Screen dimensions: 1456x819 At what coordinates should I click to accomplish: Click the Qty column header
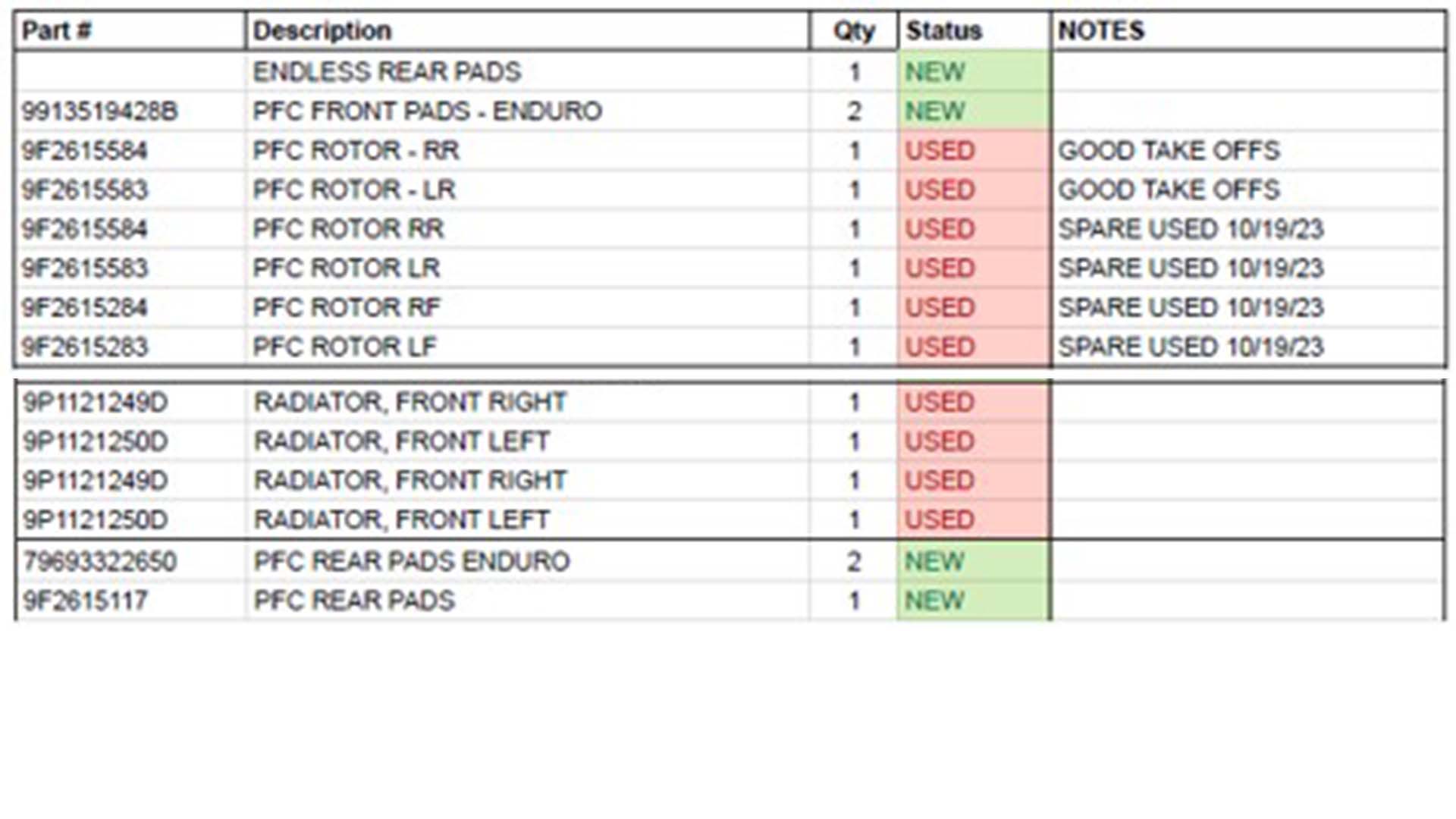[854, 31]
